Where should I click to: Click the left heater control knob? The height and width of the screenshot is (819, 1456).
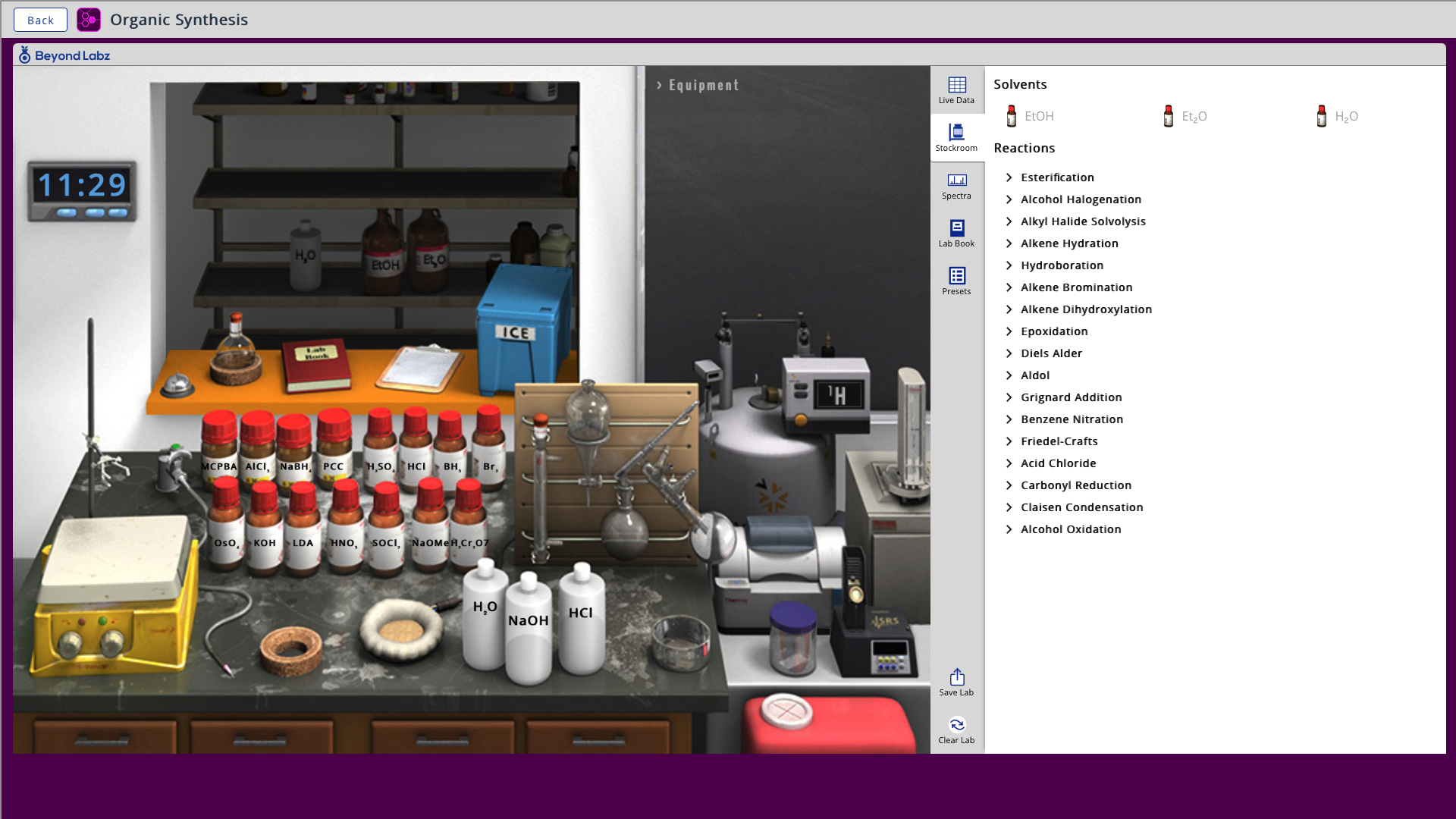tap(71, 644)
